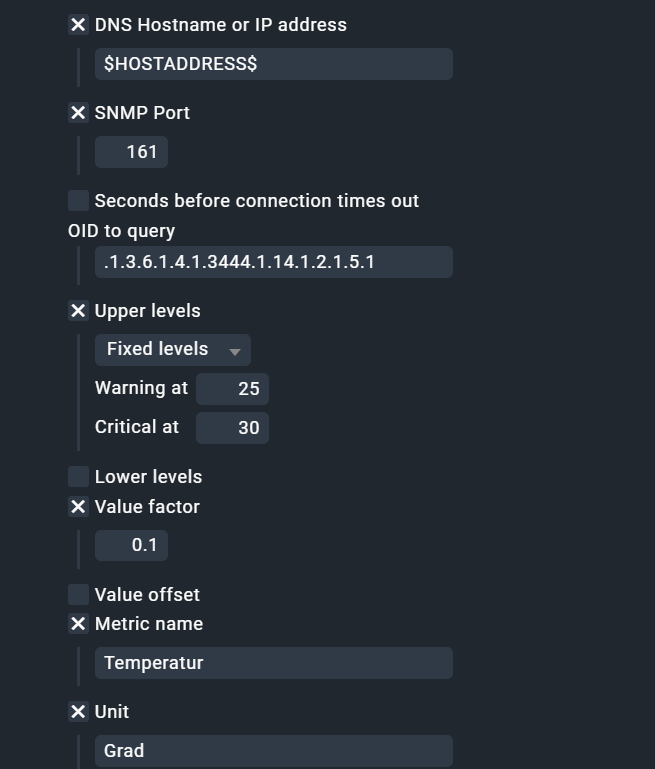This screenshot has height=769, width=655.
Task: Click the $HOSTADDRESS$ input field
Action: pyautogui.click(x=273, y=64)
